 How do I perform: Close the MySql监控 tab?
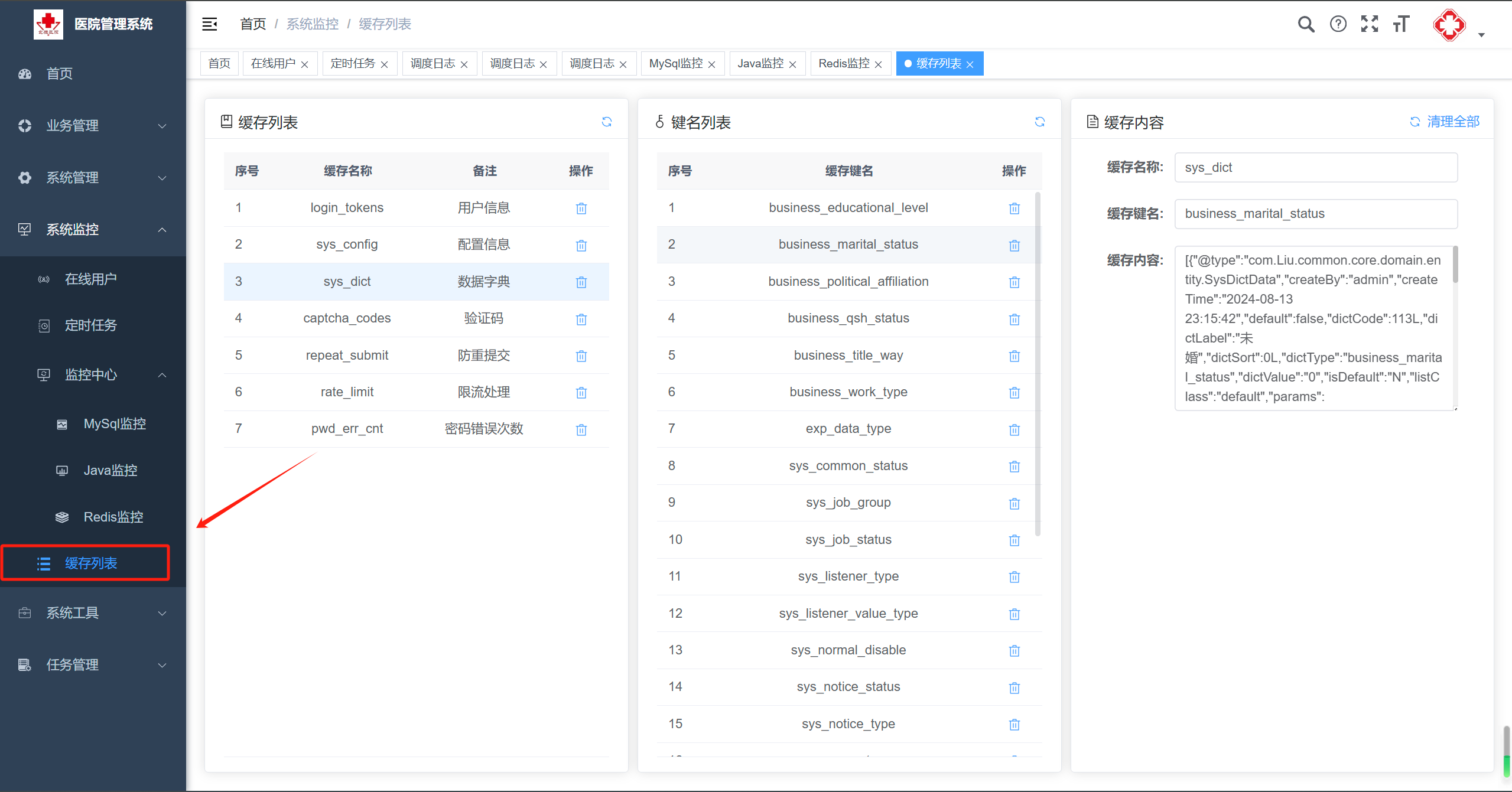711,64
